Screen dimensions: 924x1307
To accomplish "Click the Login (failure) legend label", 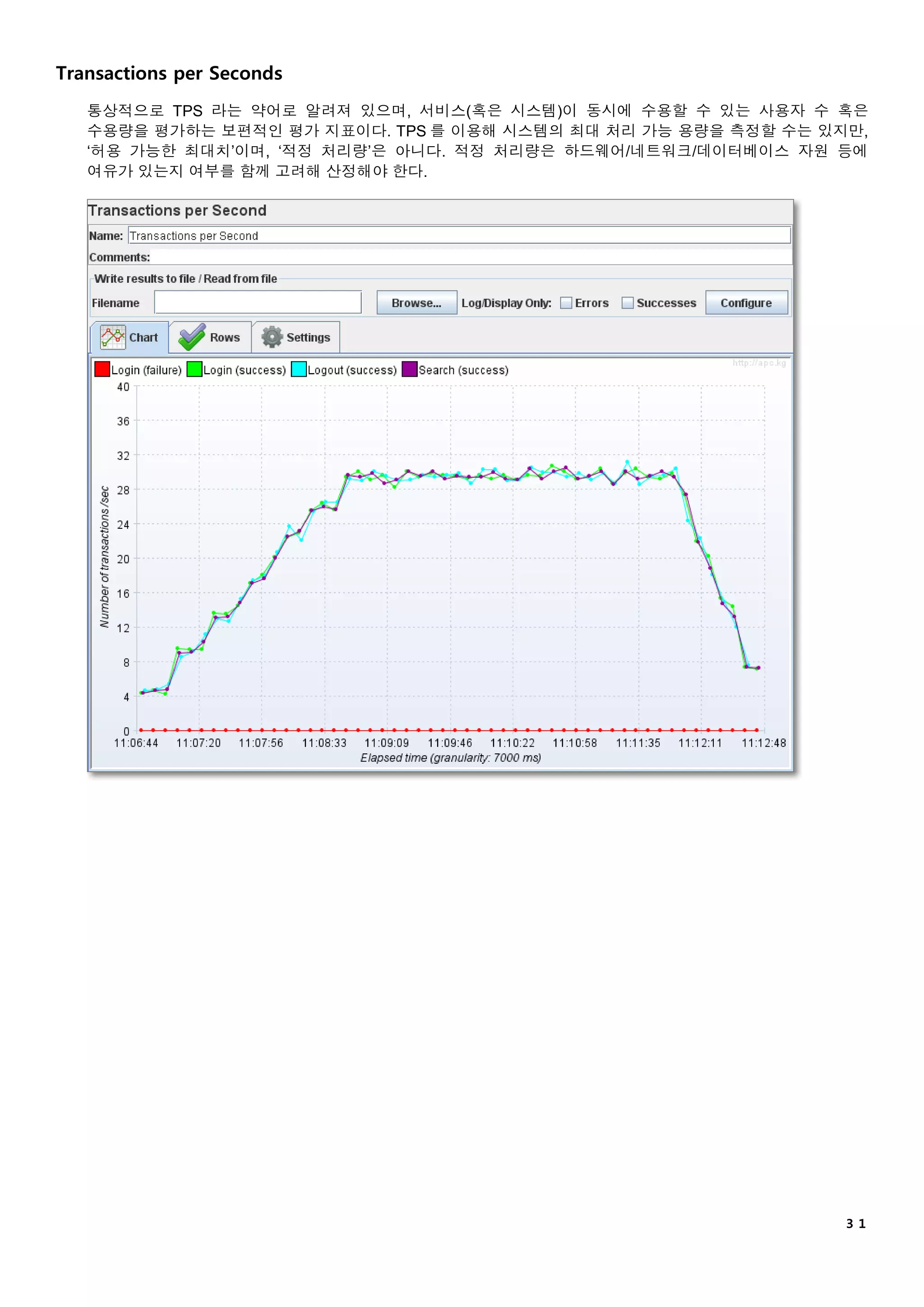I will [146, 370].
